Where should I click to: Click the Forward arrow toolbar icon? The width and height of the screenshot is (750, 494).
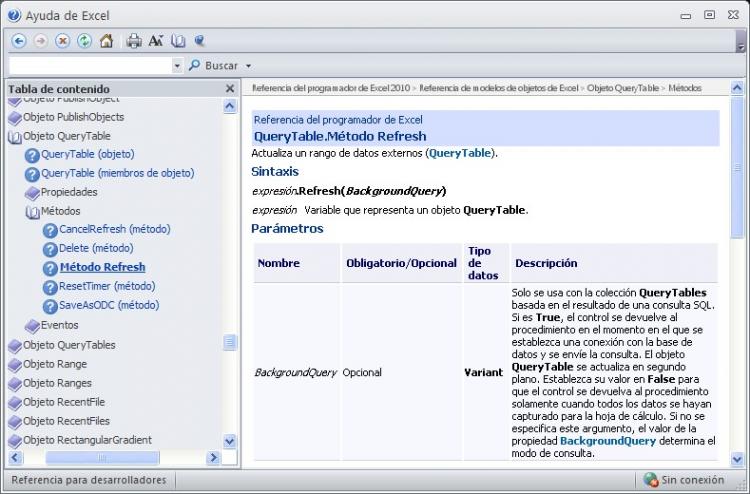tap(41, 41)
